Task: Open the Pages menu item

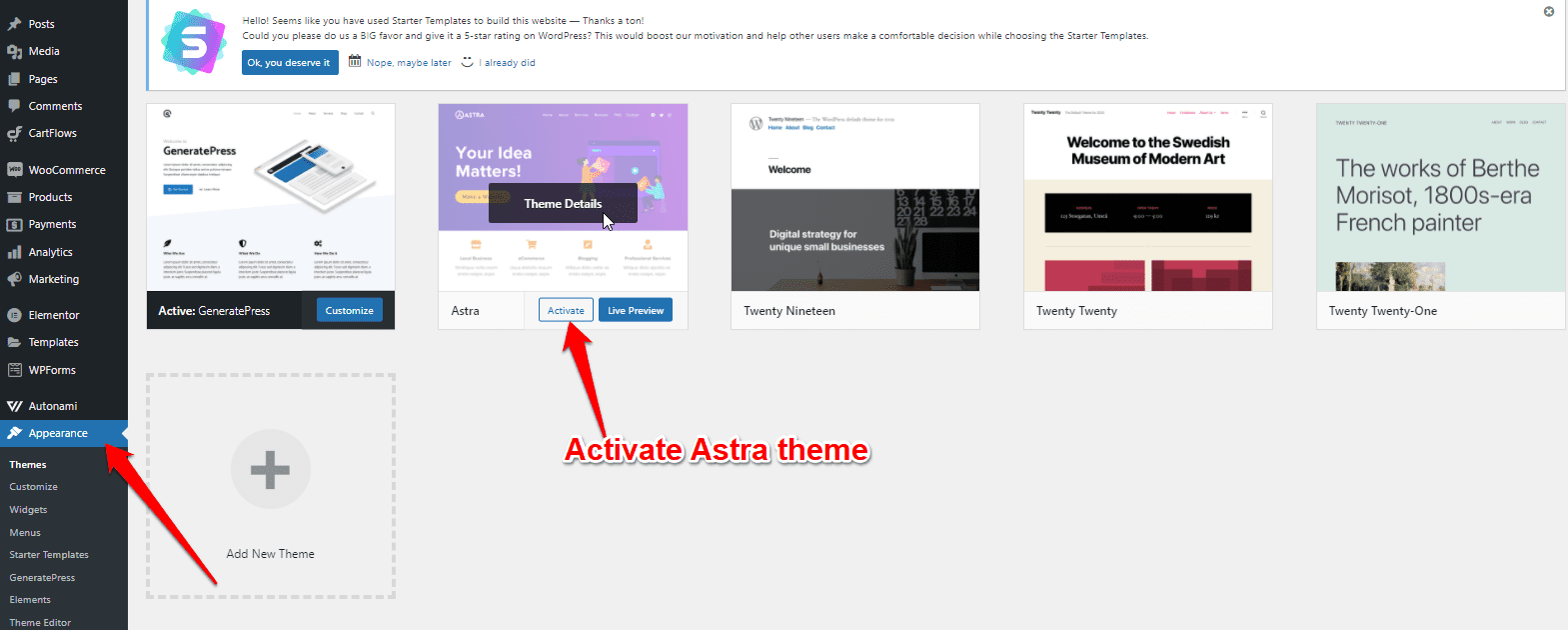Action: click(x=43, y=79)
